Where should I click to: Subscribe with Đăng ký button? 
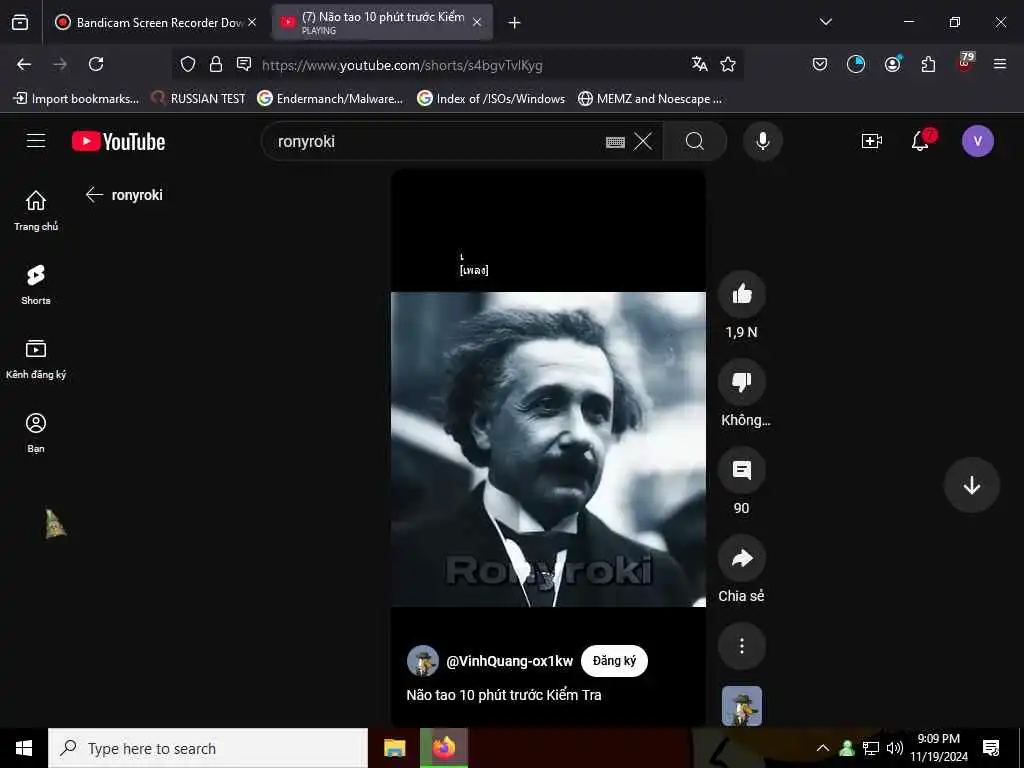(x=614, y=661)
